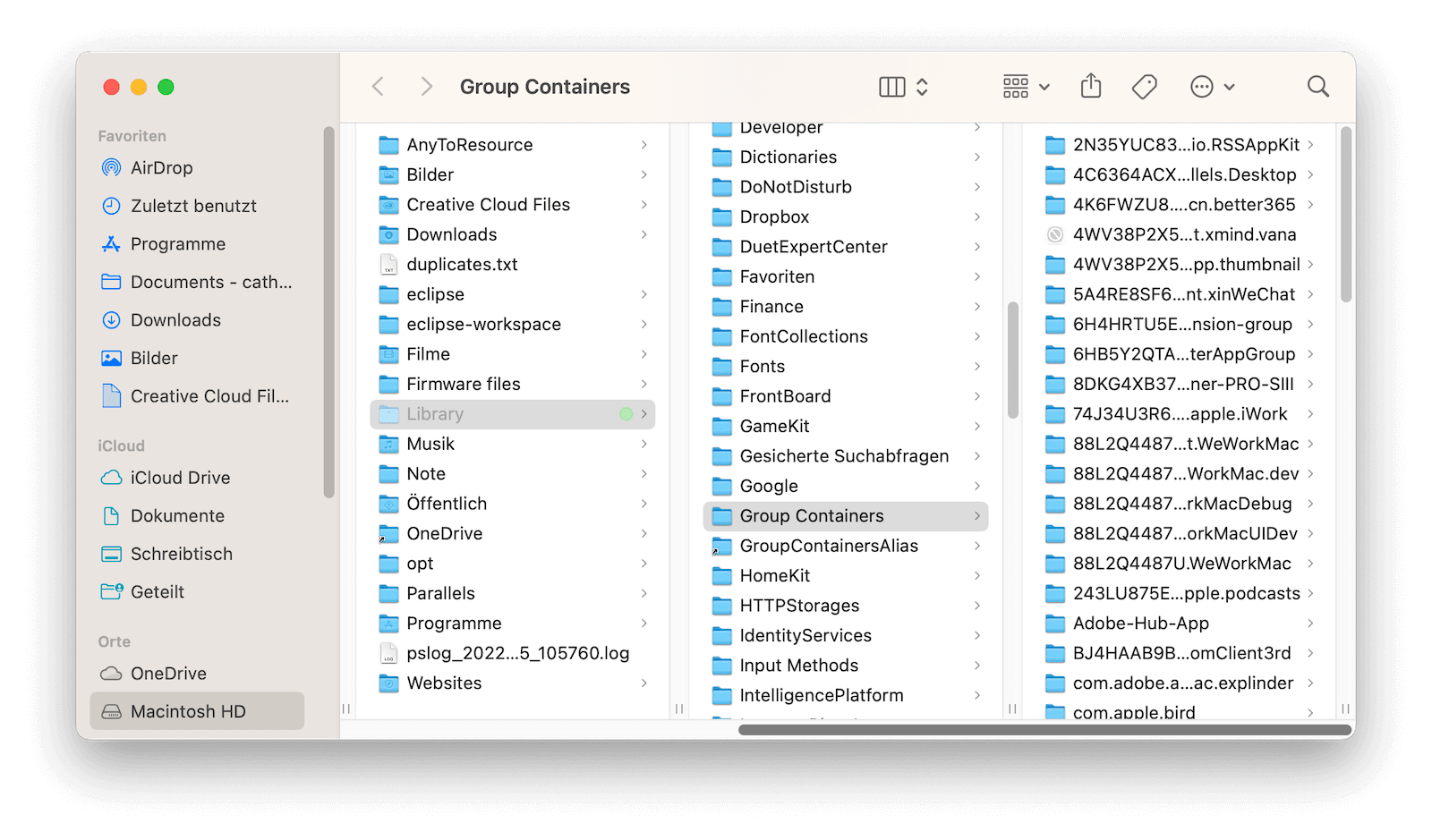Select Creative Cloud Files folder in first column
This screenshot has height=840, width=1432.
click(513, 205)
